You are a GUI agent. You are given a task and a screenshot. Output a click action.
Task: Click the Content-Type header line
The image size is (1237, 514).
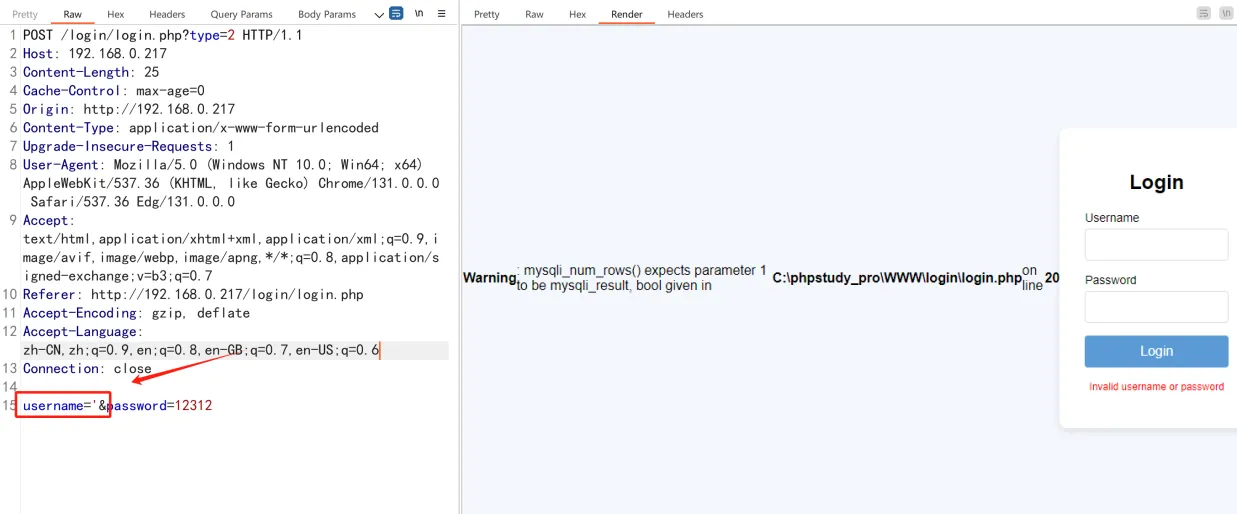tap(201, 128)
